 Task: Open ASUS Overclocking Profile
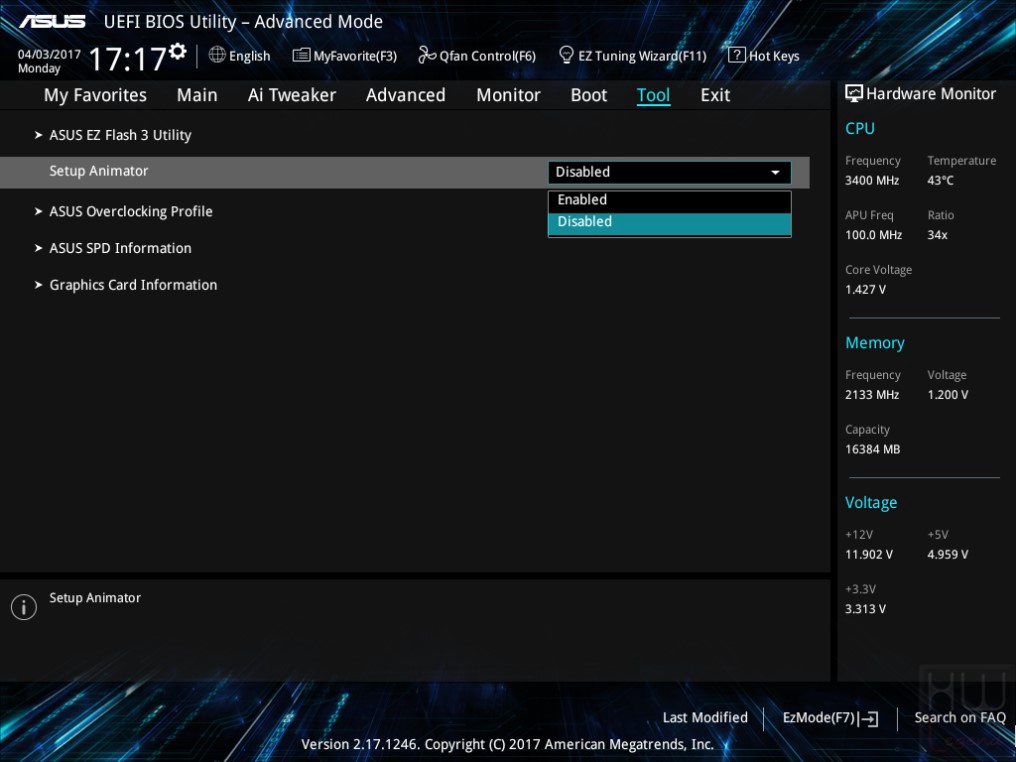point(131,211)
